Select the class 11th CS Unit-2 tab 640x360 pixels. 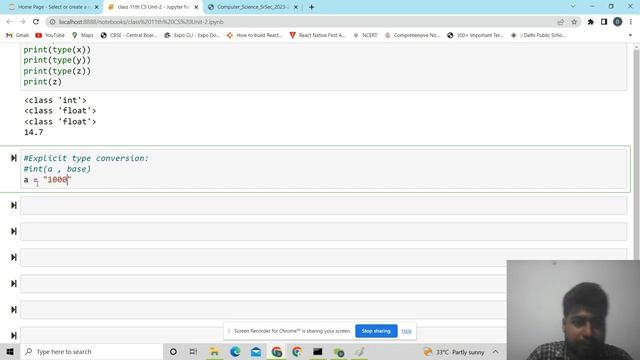[x=149, y=7]
